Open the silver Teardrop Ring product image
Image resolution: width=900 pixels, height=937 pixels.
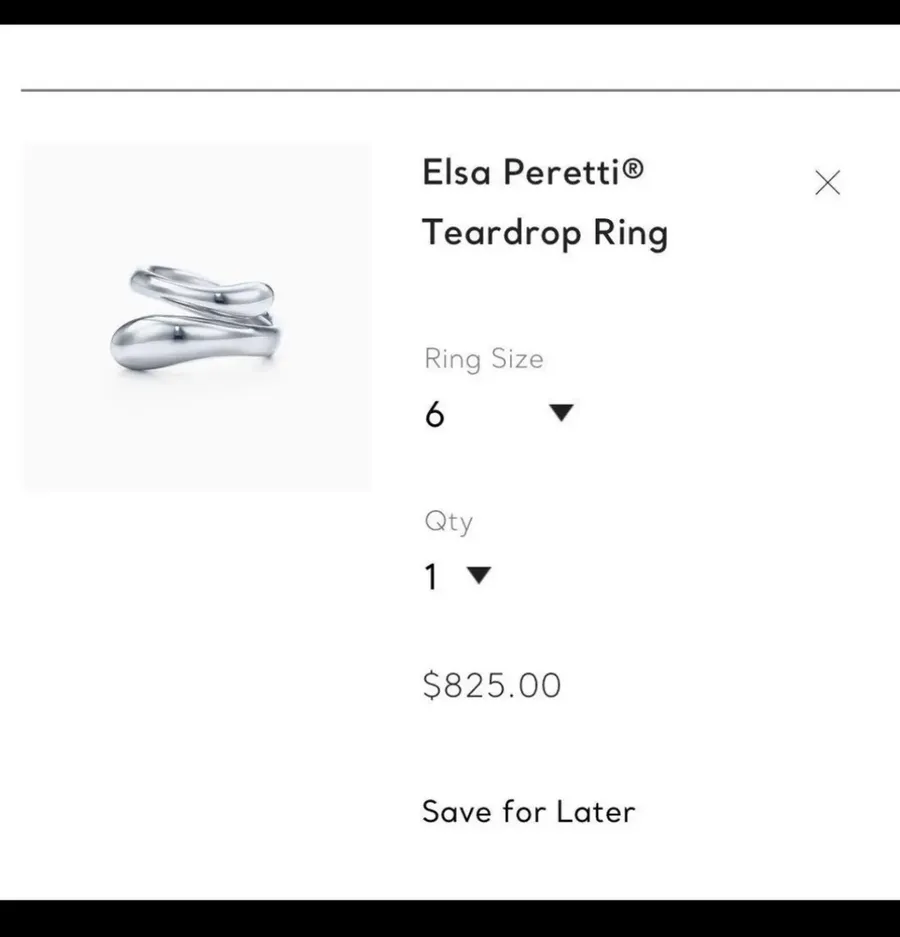198,318
